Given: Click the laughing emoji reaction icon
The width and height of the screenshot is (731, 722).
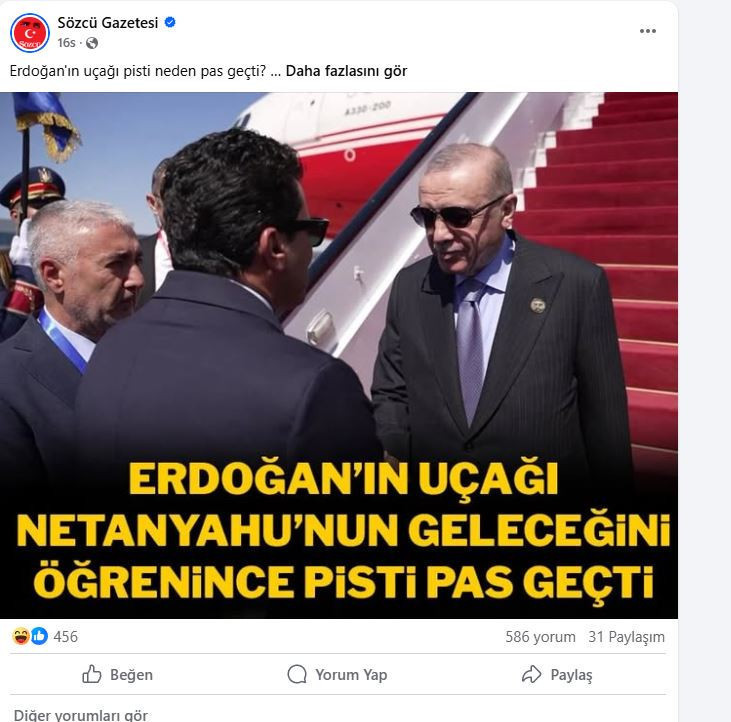Looking at the screenshot, I should tap(21, 636).
